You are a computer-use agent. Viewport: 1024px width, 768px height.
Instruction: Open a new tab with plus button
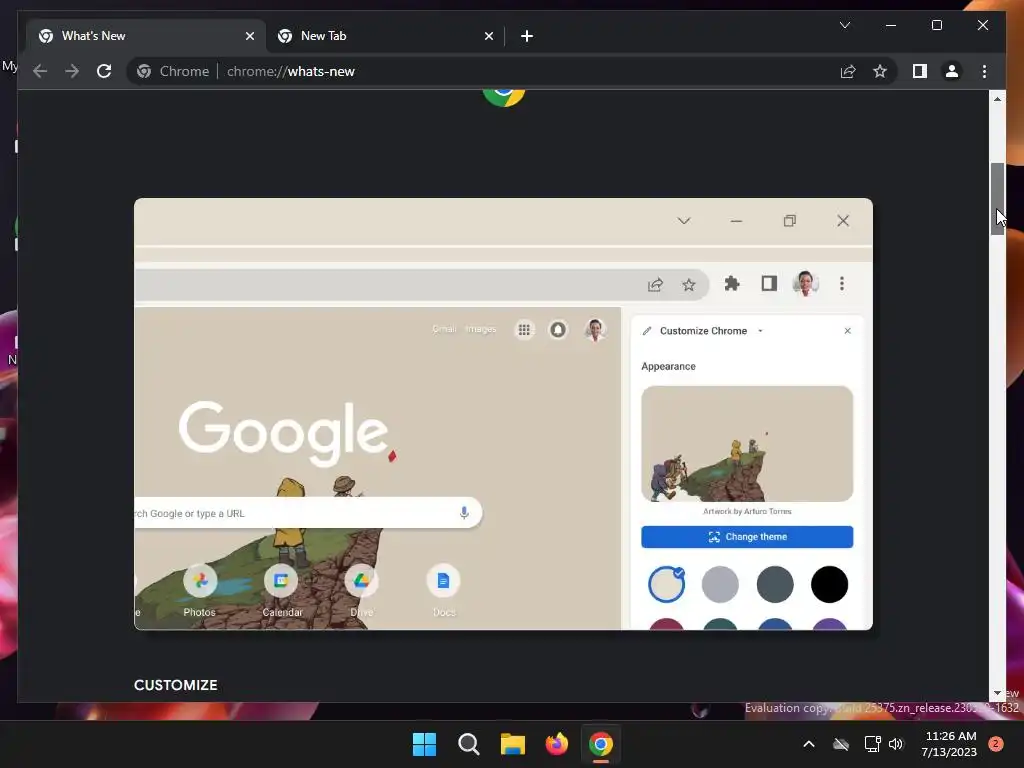tap(527, 36)
